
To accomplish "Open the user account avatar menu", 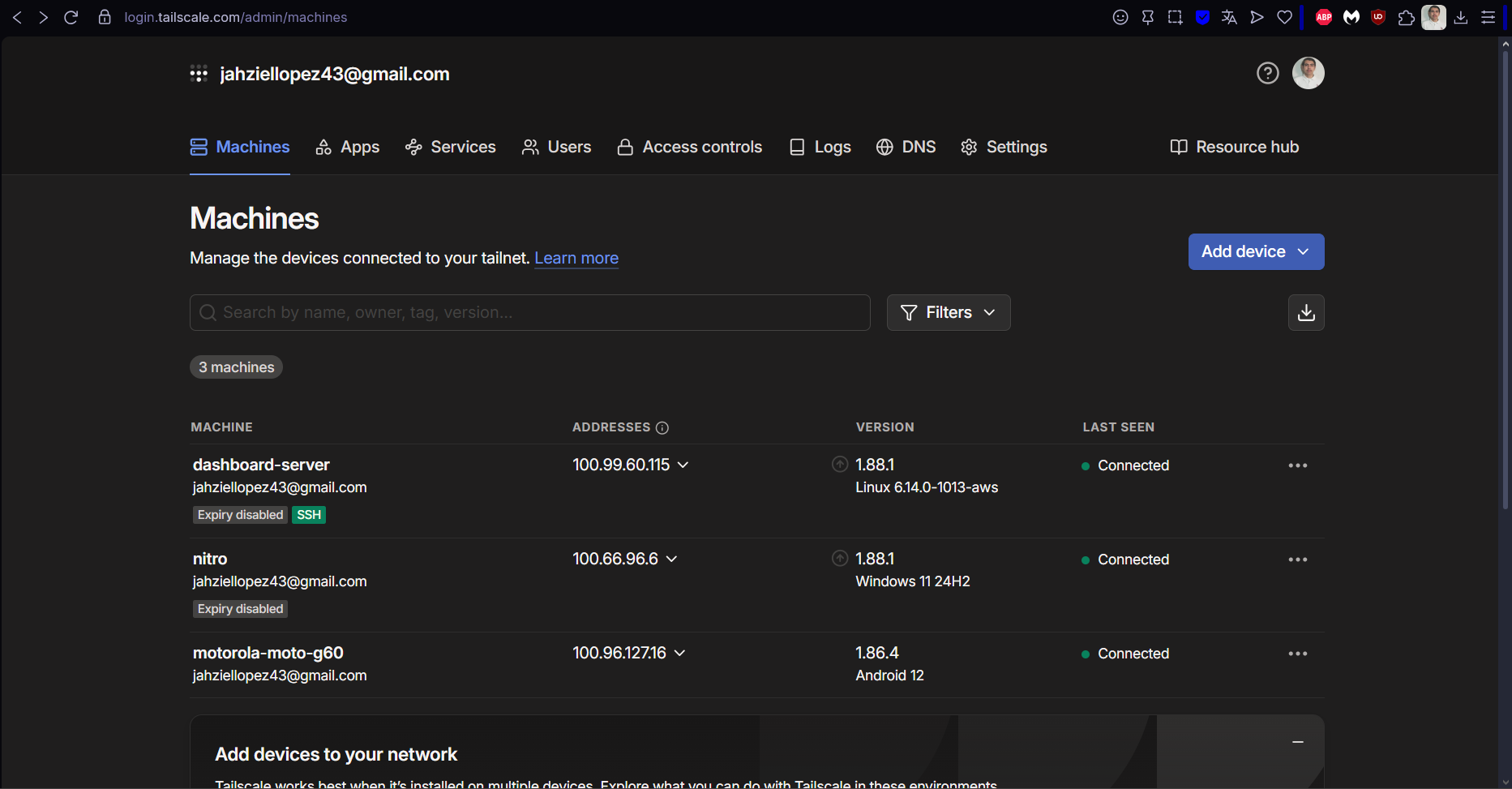I will (1309, 73).
